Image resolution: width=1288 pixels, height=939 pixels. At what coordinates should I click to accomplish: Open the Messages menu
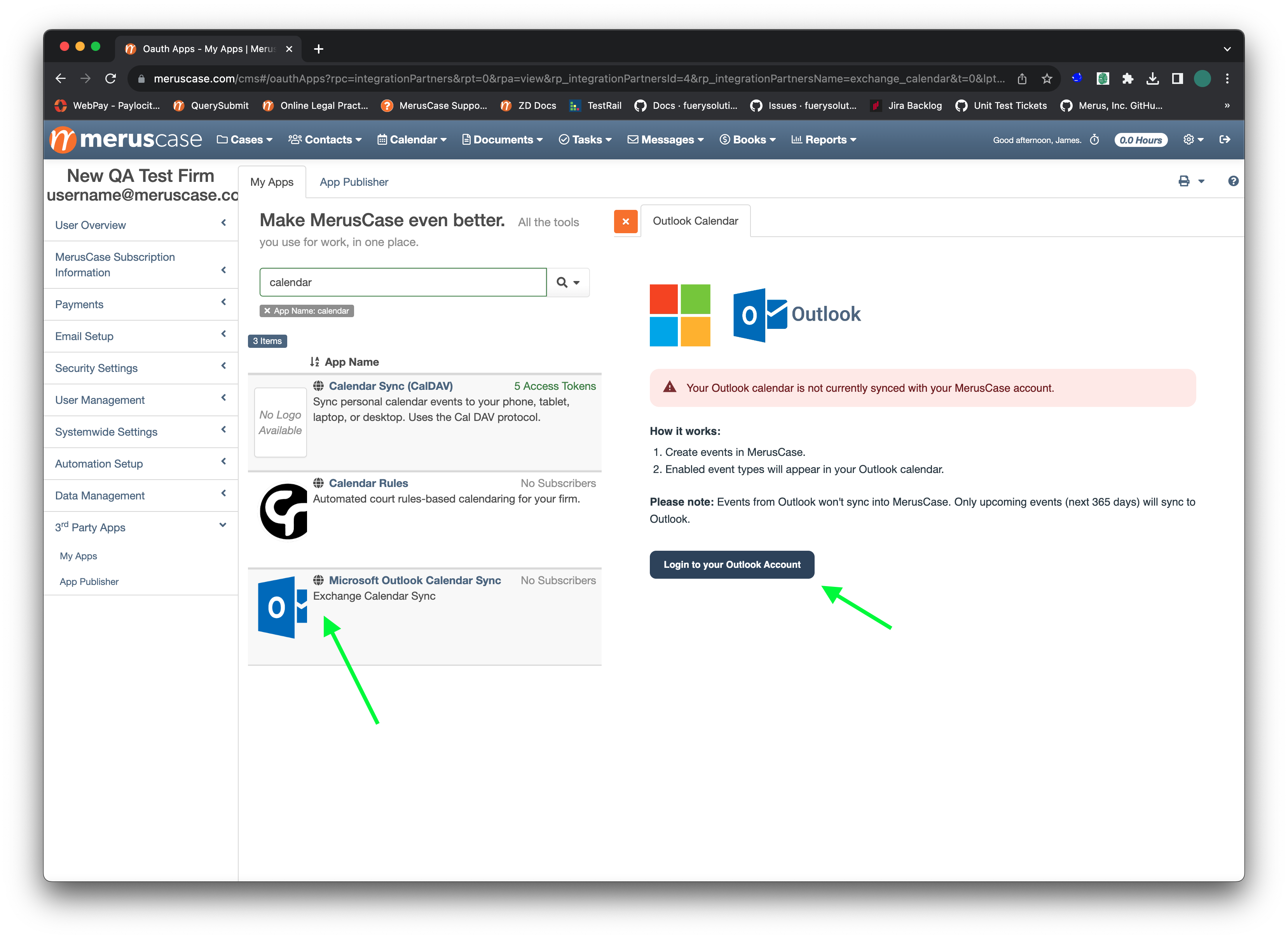pyautogui.click(x=666, y=139)
